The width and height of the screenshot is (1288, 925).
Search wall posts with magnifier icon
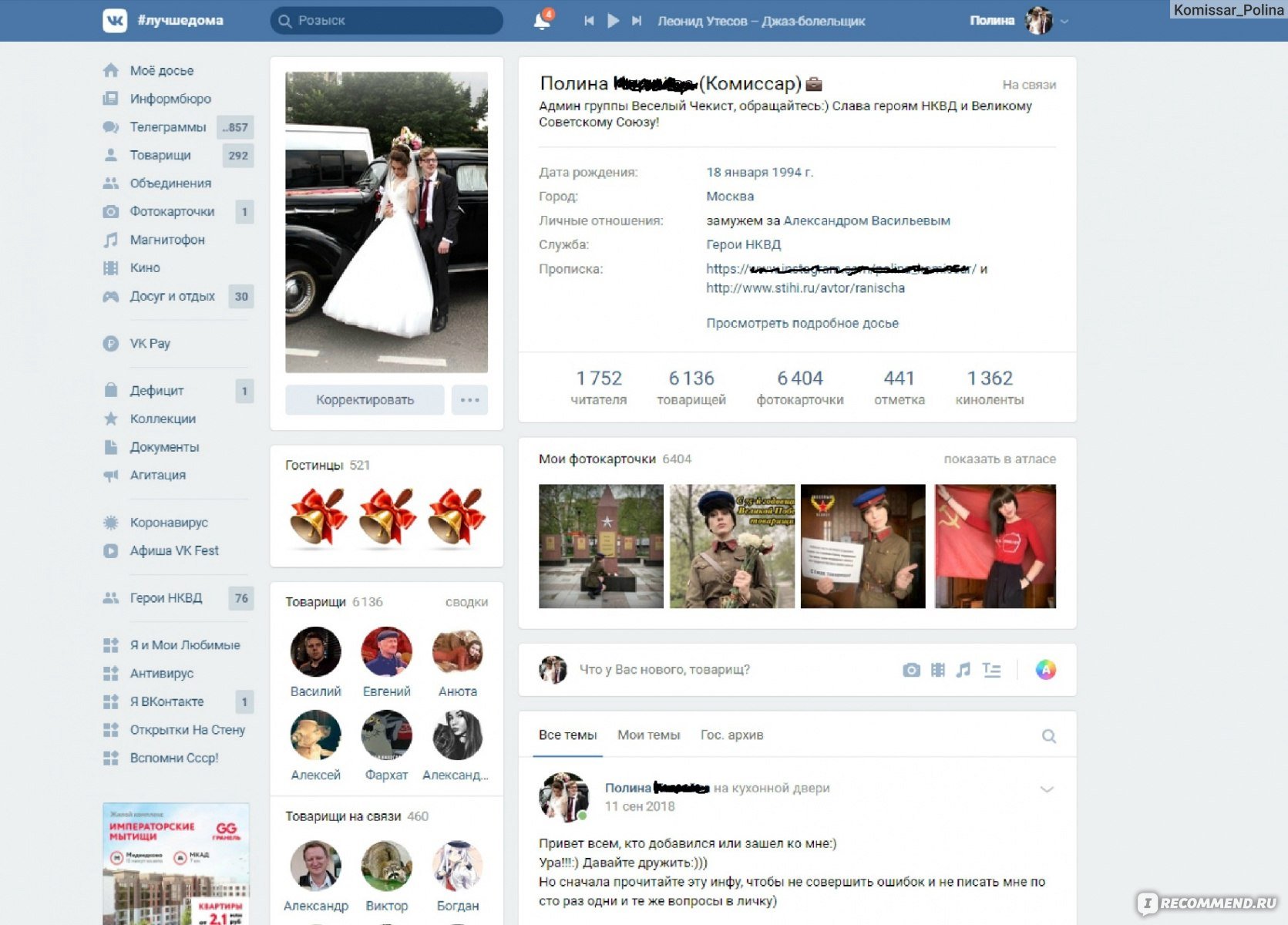[1048, 736]
